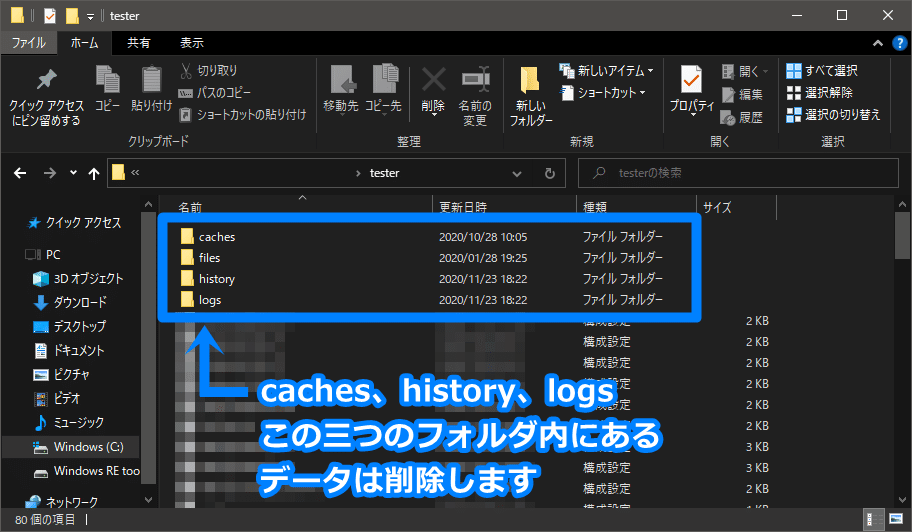The width and height of the screenshot is (912, 532).
Task: Sort by Name (名前) column header
Action: pyautogui.click(x=190, y=207)
